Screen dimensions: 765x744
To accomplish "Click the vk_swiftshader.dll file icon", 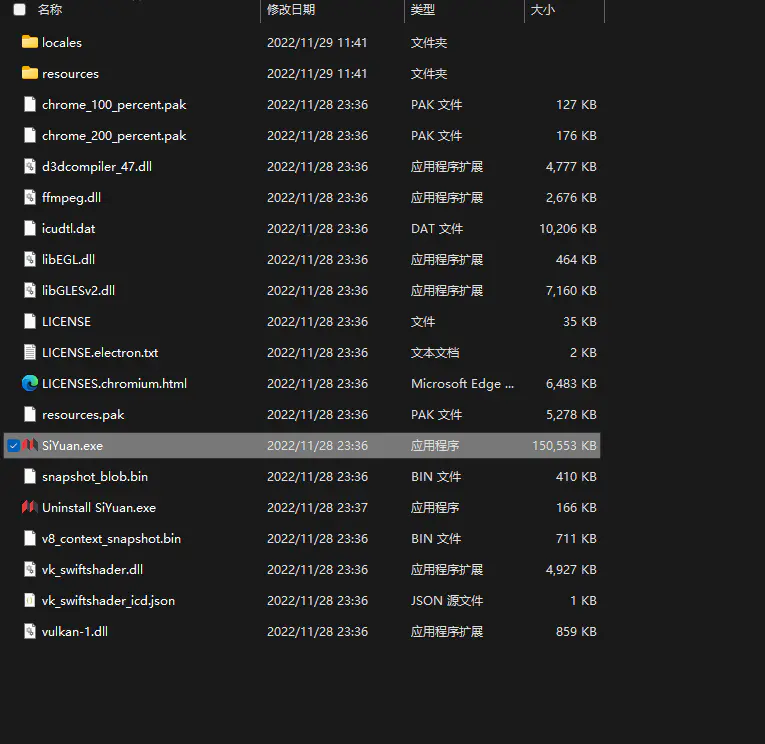I will coord(30,569).
